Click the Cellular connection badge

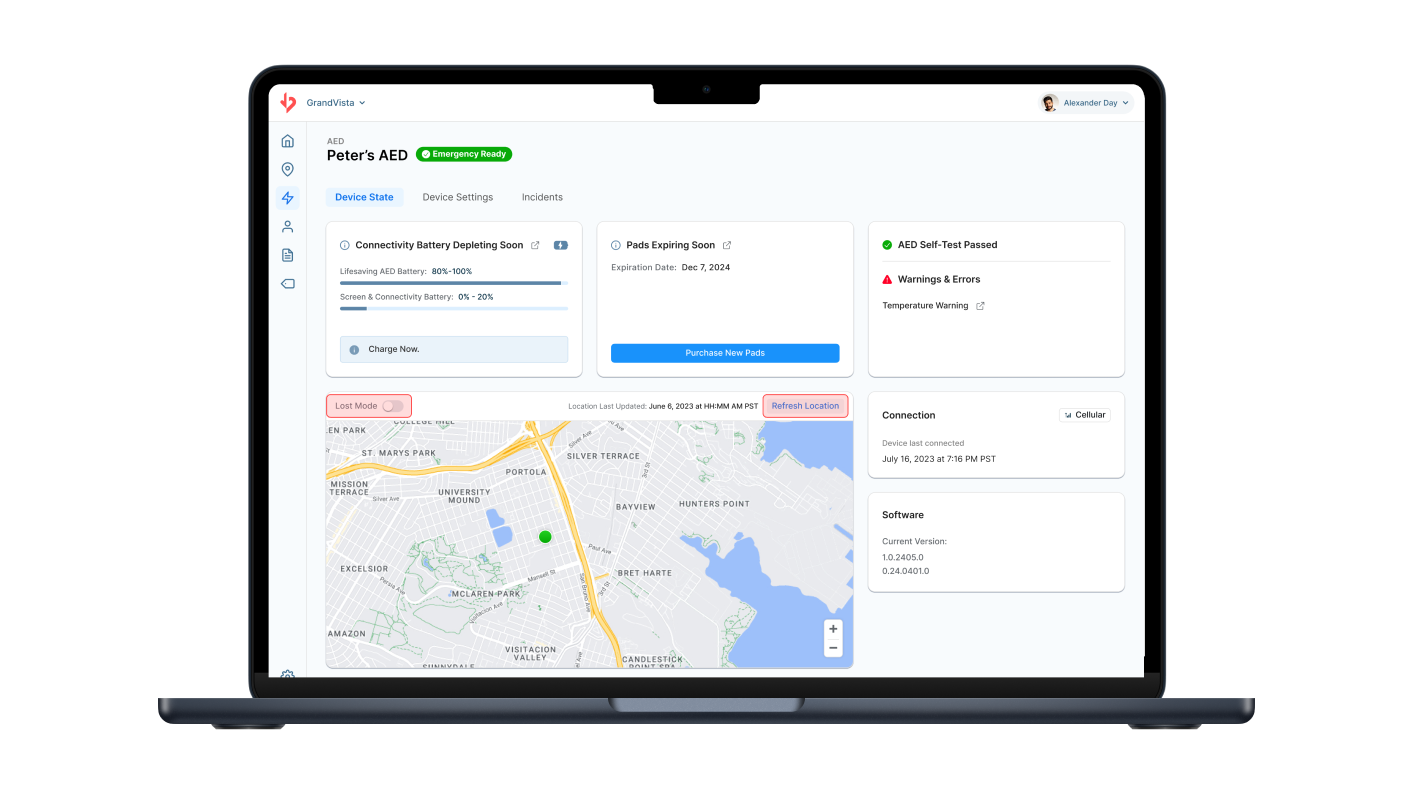coord(1085,415)
